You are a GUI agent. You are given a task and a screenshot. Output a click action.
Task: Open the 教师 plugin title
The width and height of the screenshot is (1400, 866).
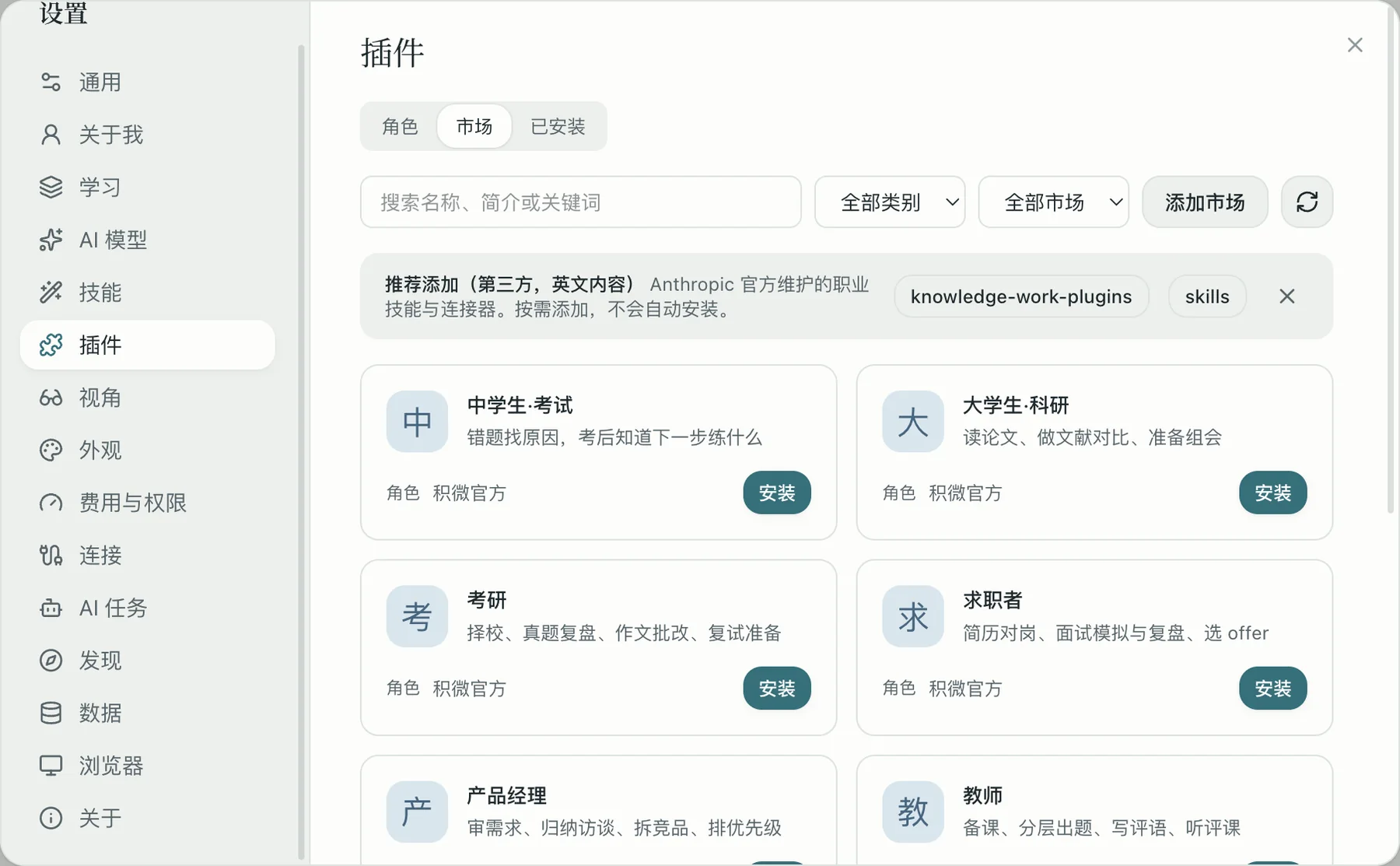982,795
